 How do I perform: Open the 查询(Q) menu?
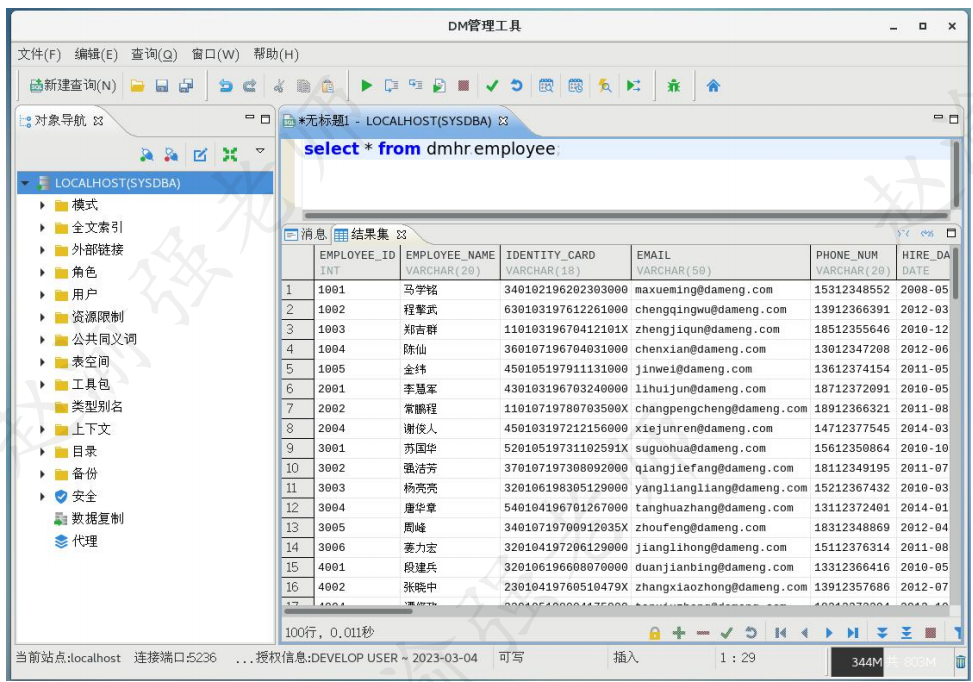[x=154, y=55]
